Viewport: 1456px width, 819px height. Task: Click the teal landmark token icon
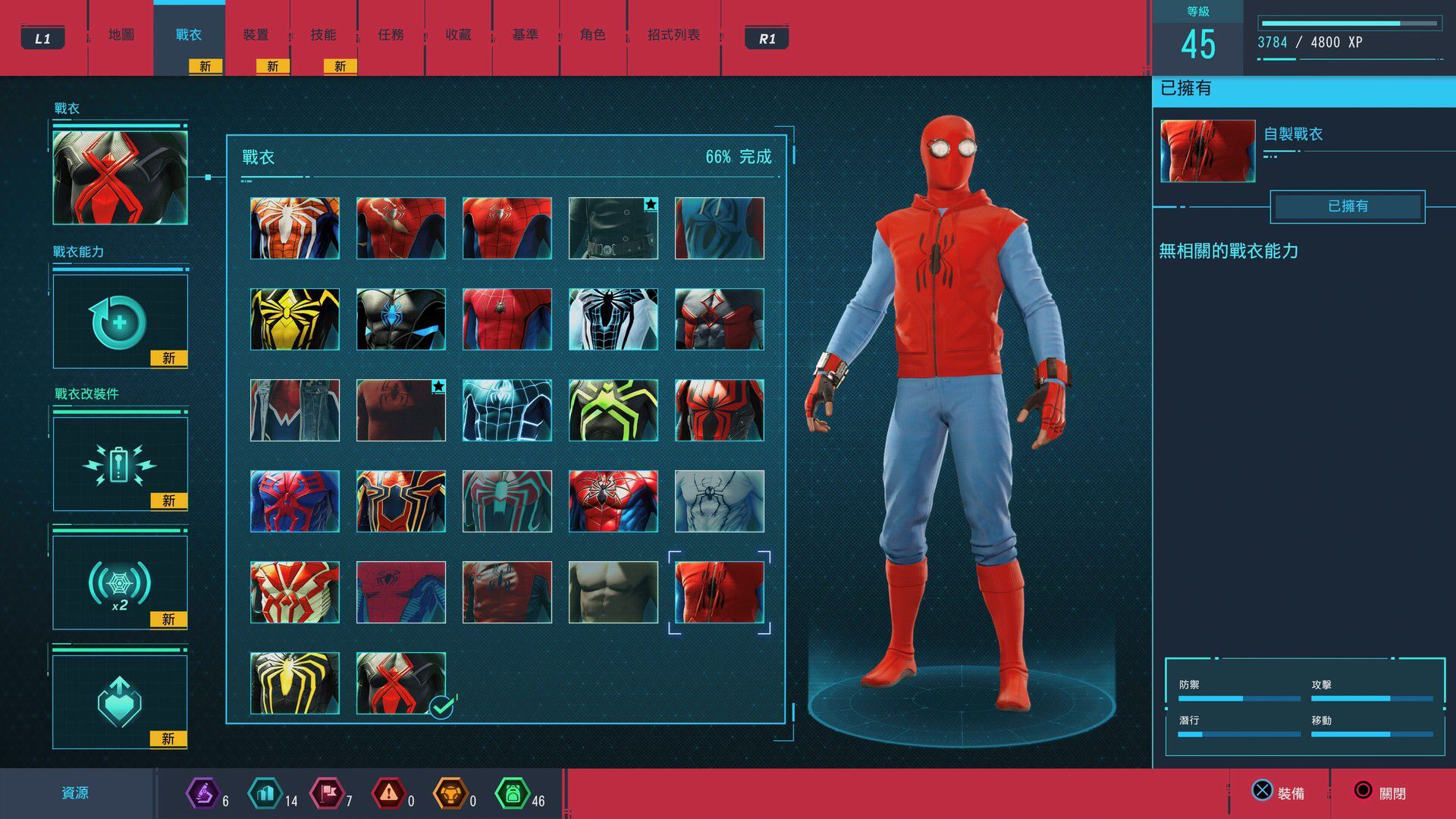tap(265, 793)
